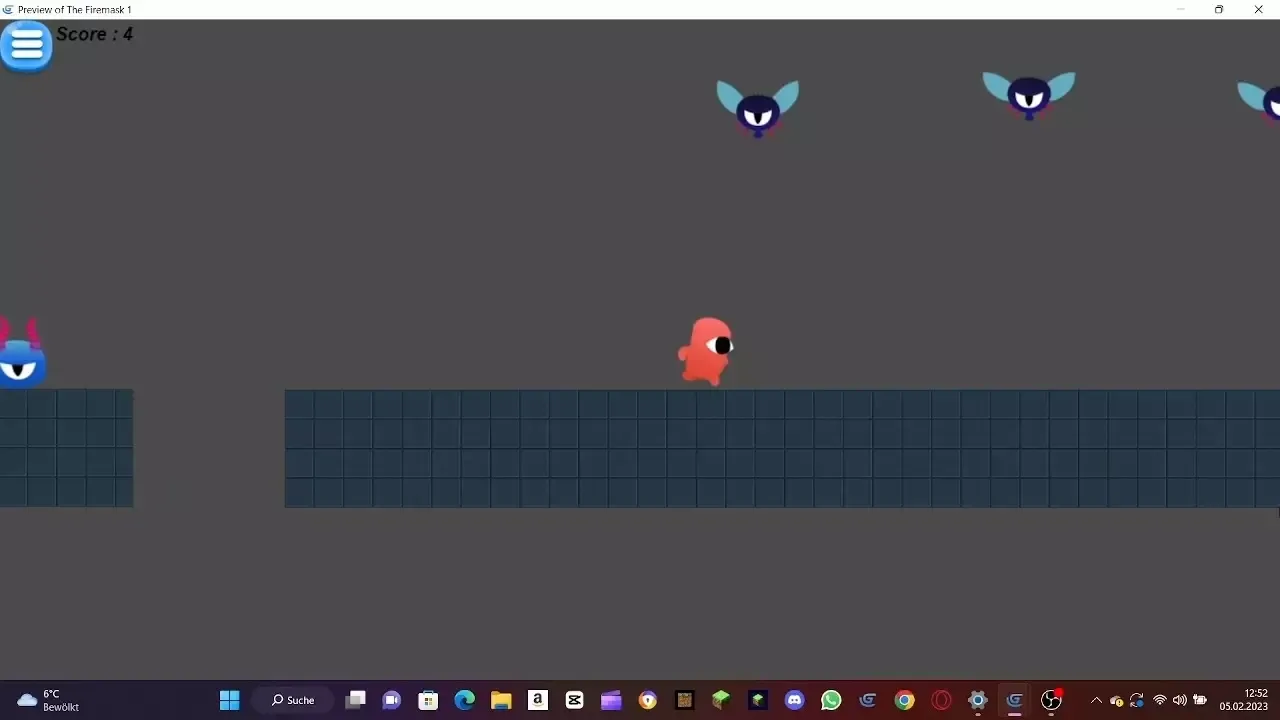Screen dimensions: 1280x720
Task: Open Wi-Fi network settings in tray
Action: [1160, 700]
